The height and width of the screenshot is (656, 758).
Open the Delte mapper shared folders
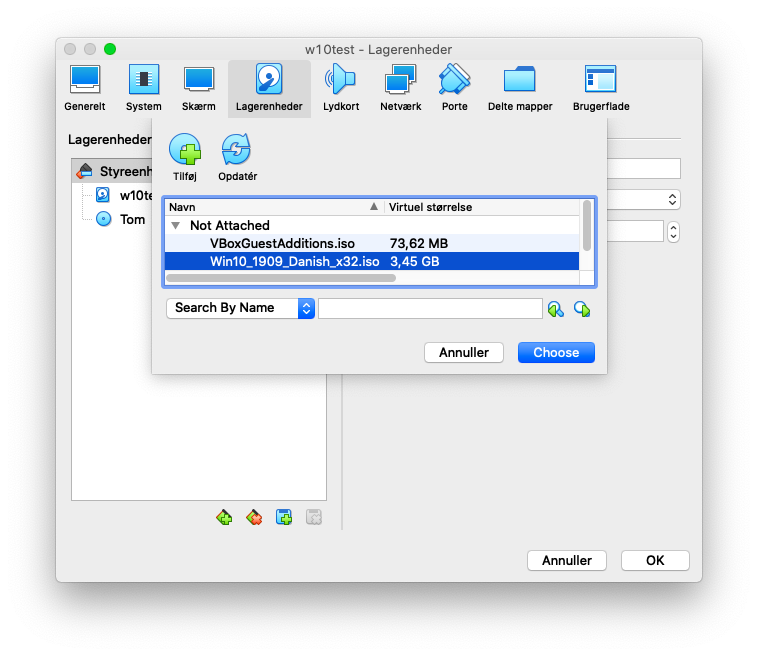tap(520, 89)
